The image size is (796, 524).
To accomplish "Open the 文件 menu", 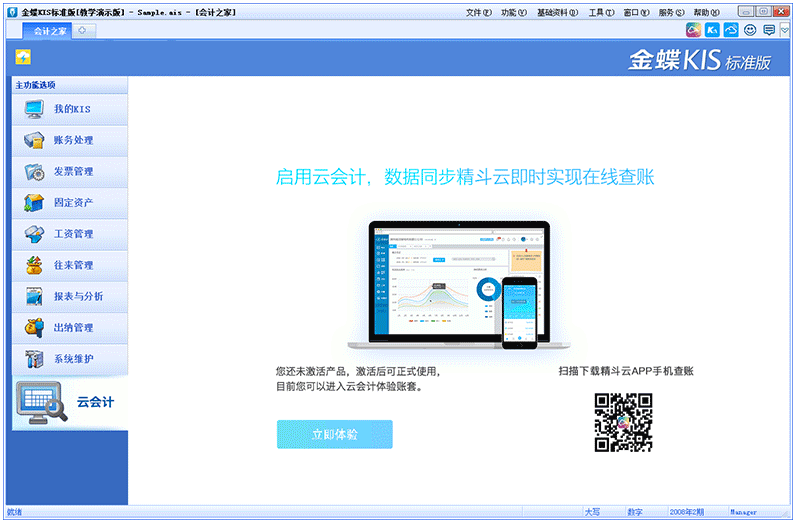I will [479, 12].
